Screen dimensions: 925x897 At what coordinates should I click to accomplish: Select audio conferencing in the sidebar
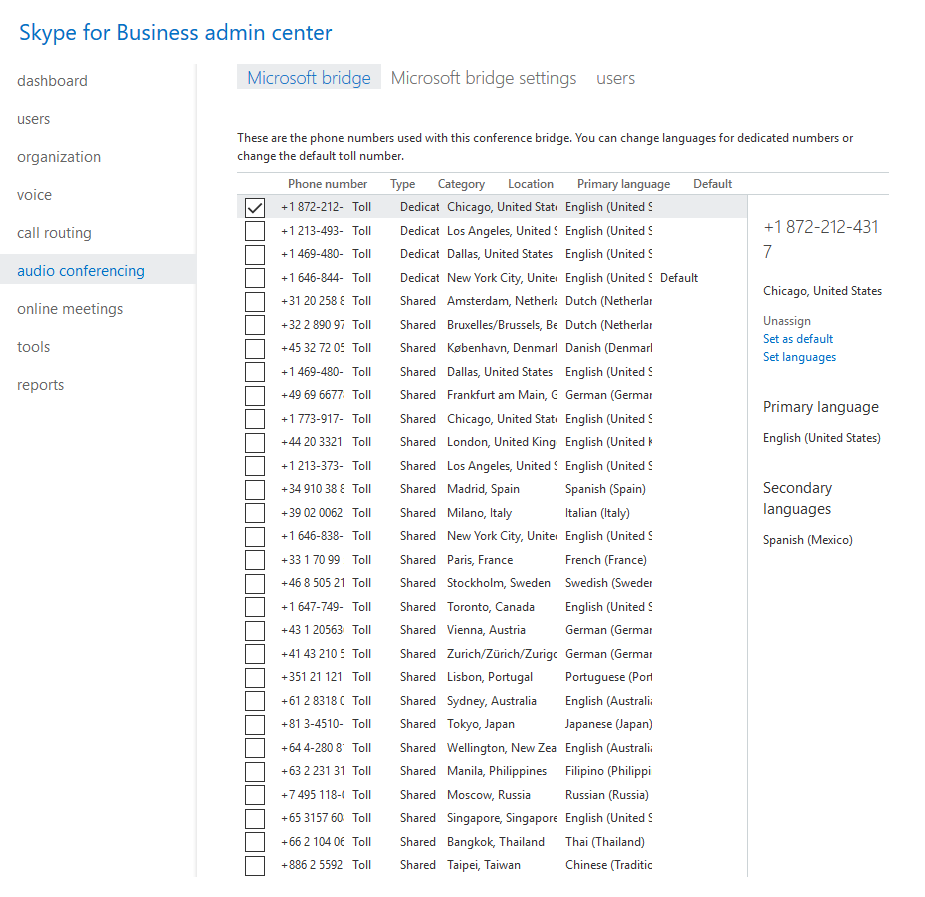[81, 271]
